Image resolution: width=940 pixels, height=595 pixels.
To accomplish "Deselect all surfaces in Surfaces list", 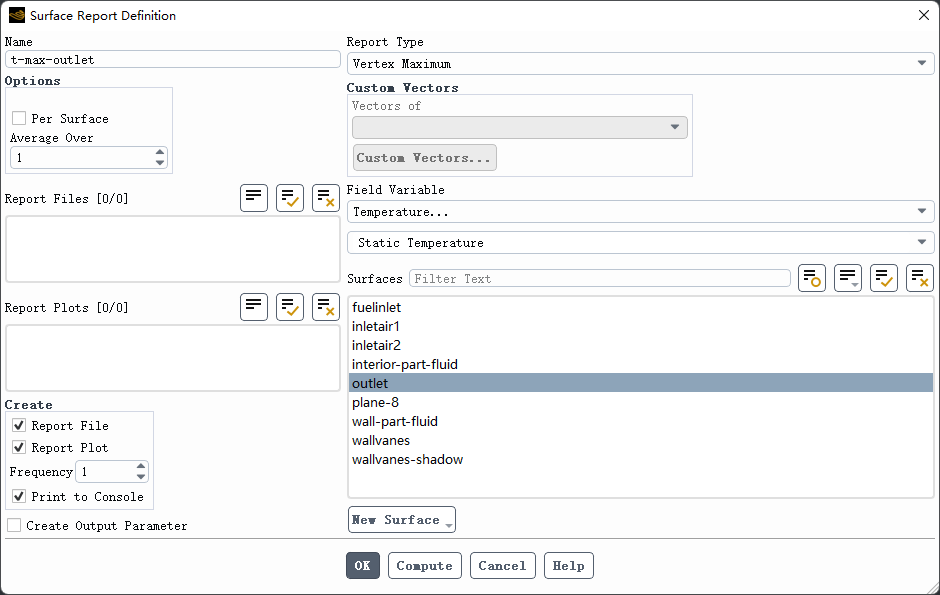I will (x=920, y=279).
